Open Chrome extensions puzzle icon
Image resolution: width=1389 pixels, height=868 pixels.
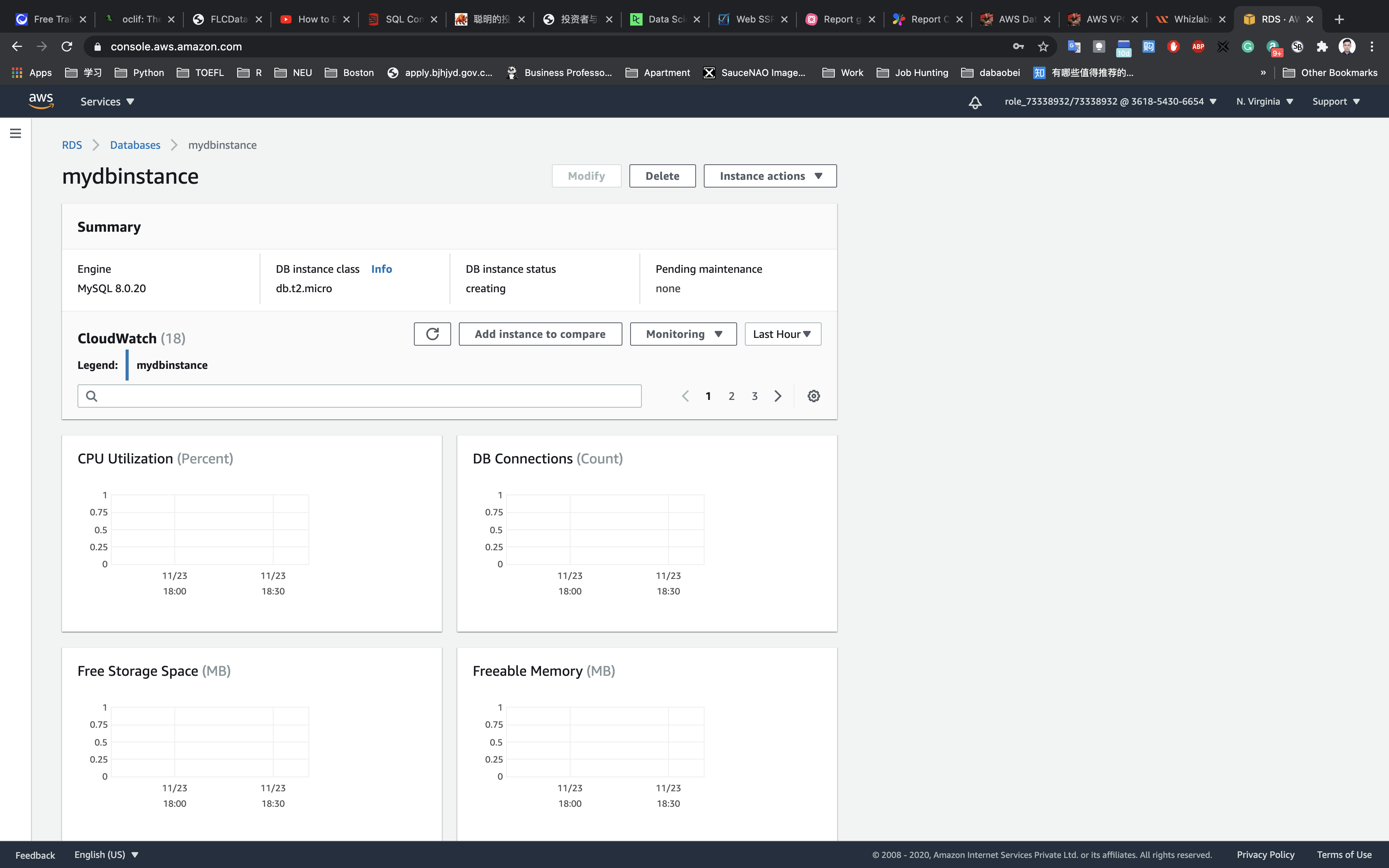click(1322, 46)
